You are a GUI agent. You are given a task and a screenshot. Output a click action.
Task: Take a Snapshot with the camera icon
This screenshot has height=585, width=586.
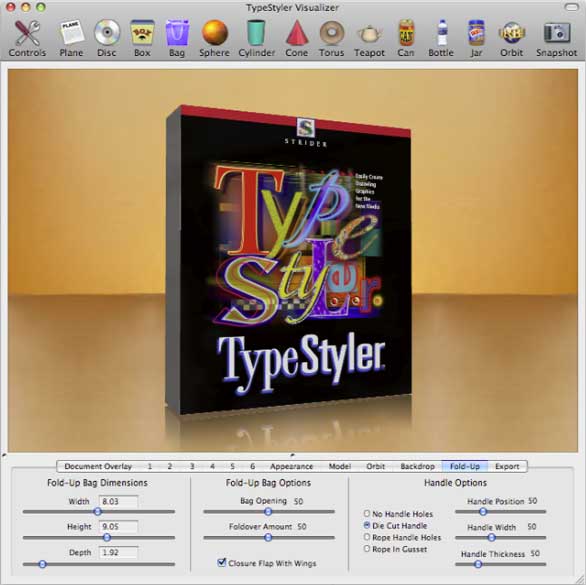coord(556,38)
